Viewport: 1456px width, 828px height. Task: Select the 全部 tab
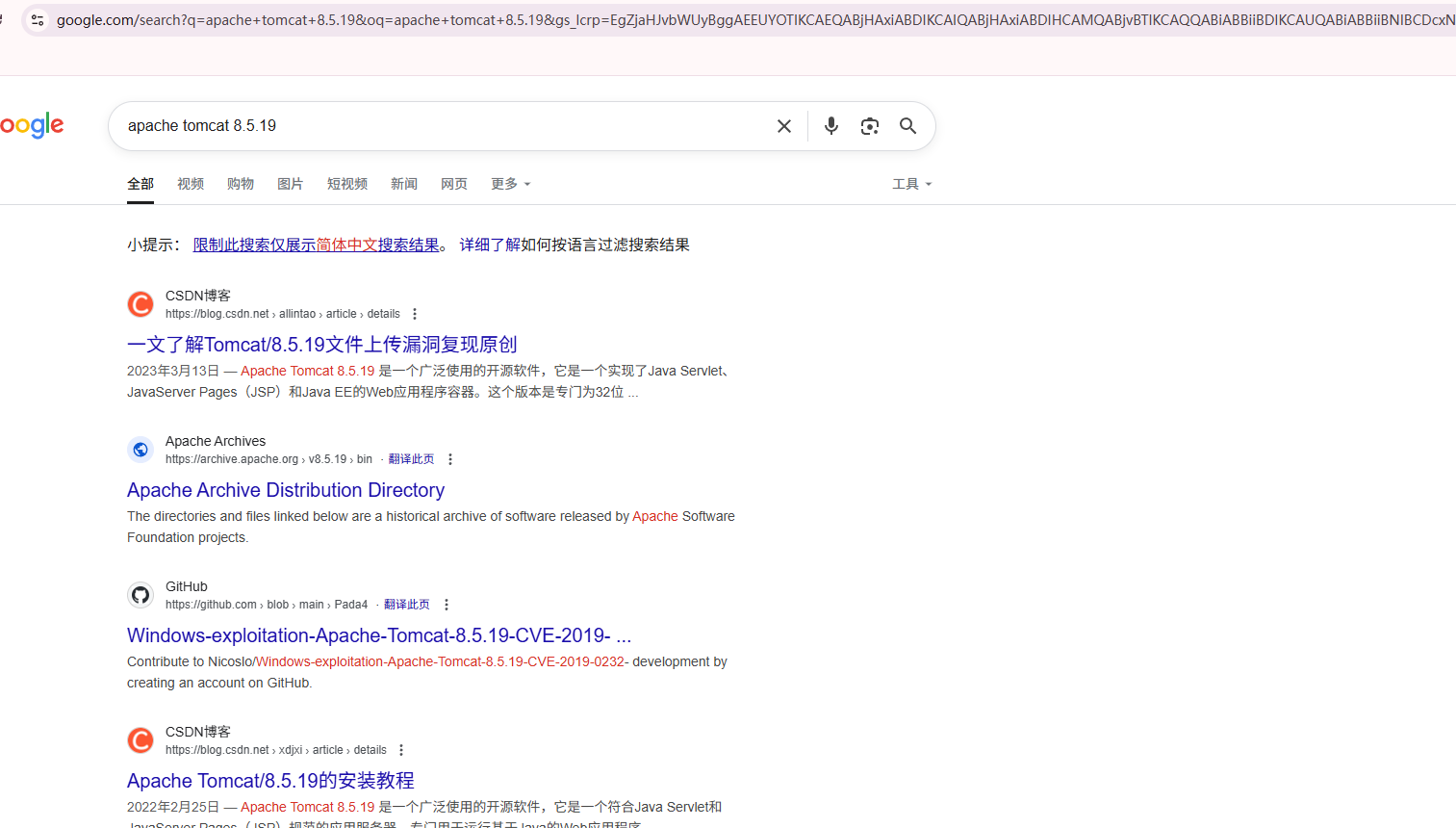[140, 184]
